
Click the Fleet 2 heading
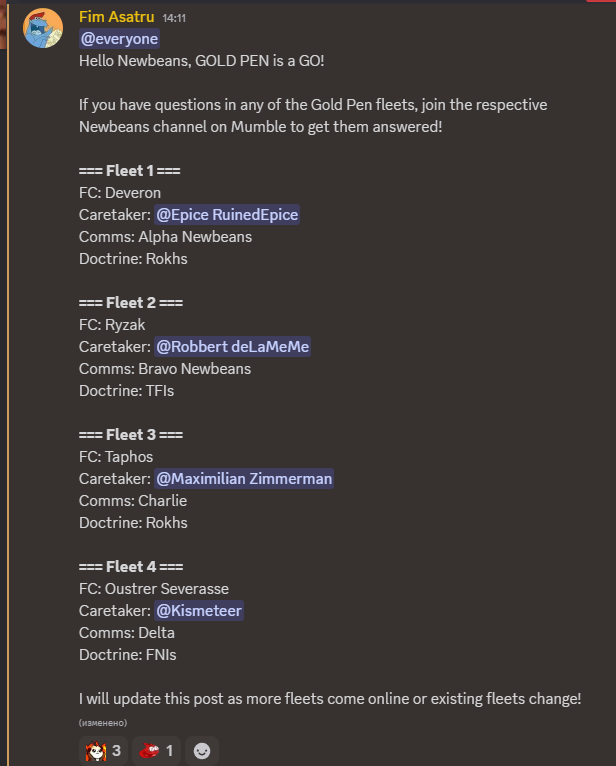tap(131, 303)
